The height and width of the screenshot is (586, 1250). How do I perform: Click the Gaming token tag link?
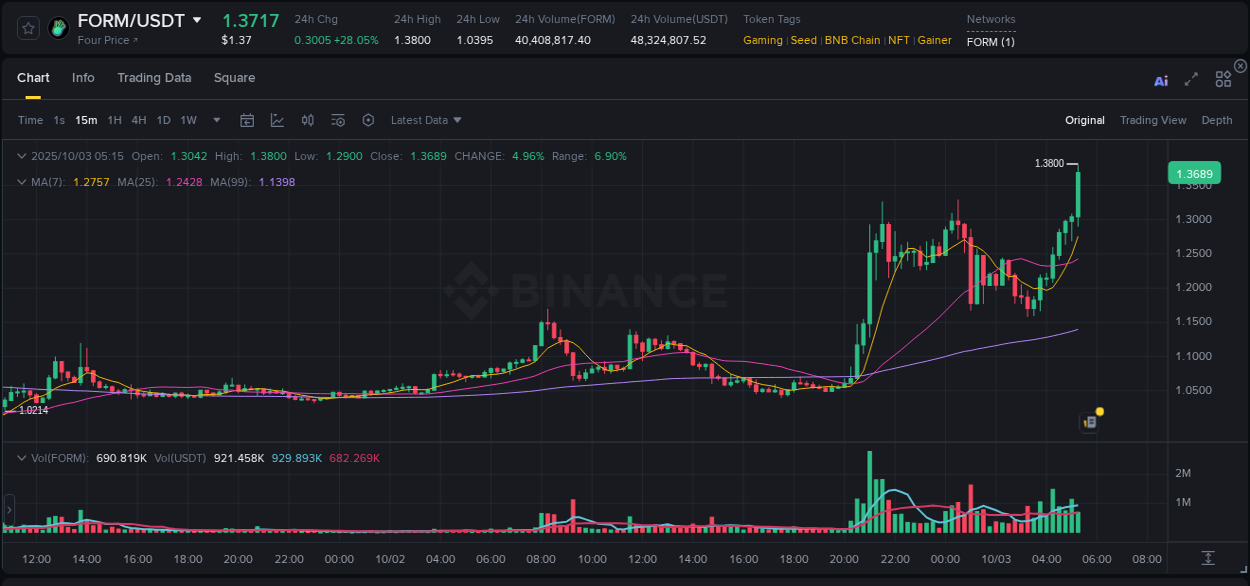[x=761, y=40]
